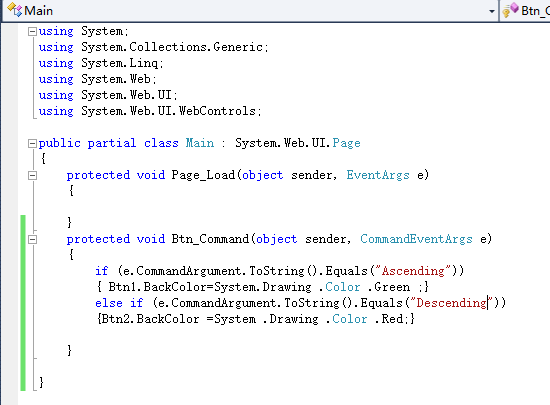Click System.Collections.Generic using line
The width and height of the screenshot is (550, 405).
point(153,47)
